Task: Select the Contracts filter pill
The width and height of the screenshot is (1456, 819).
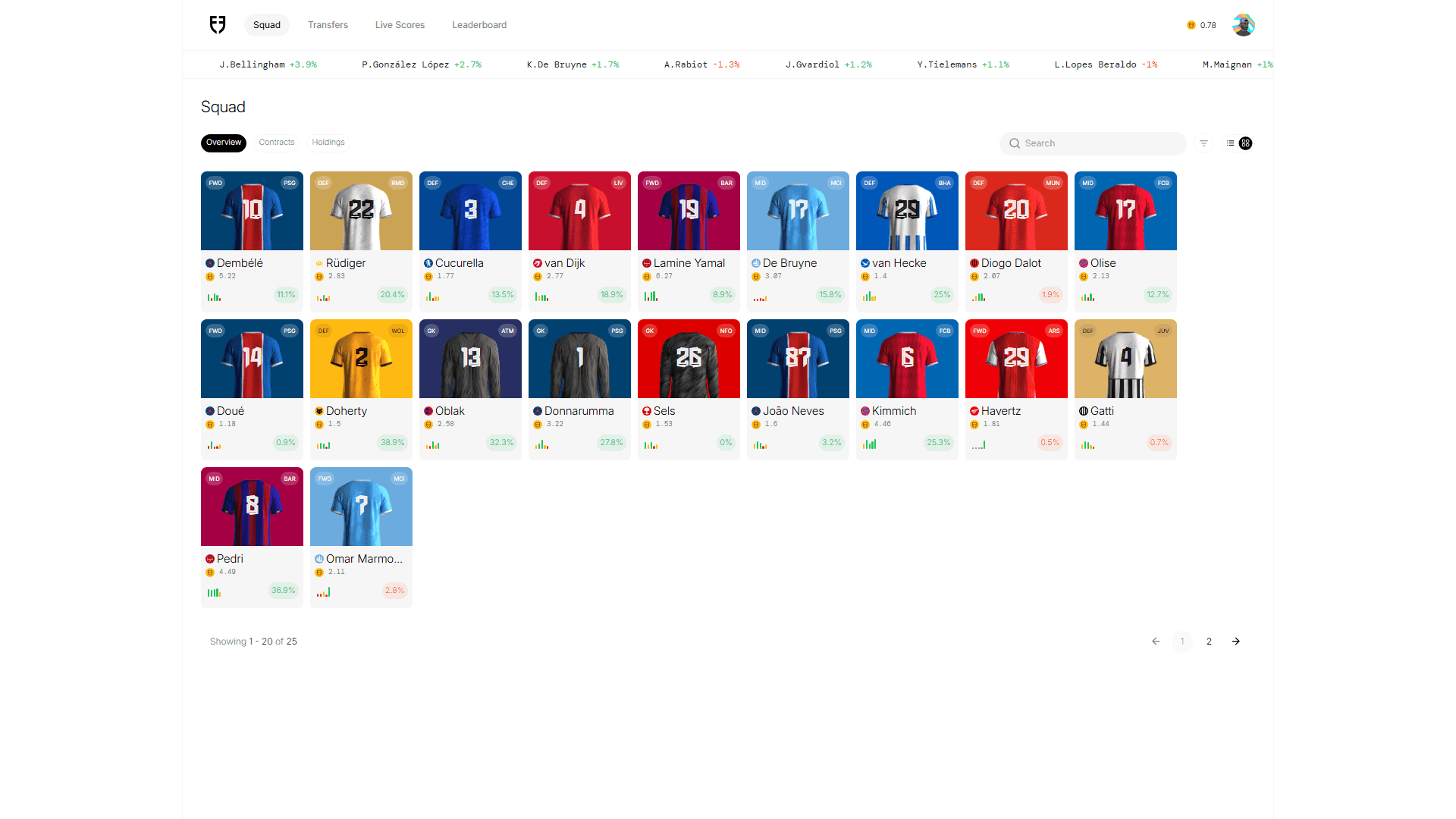Action: click(x=276, y=143)
